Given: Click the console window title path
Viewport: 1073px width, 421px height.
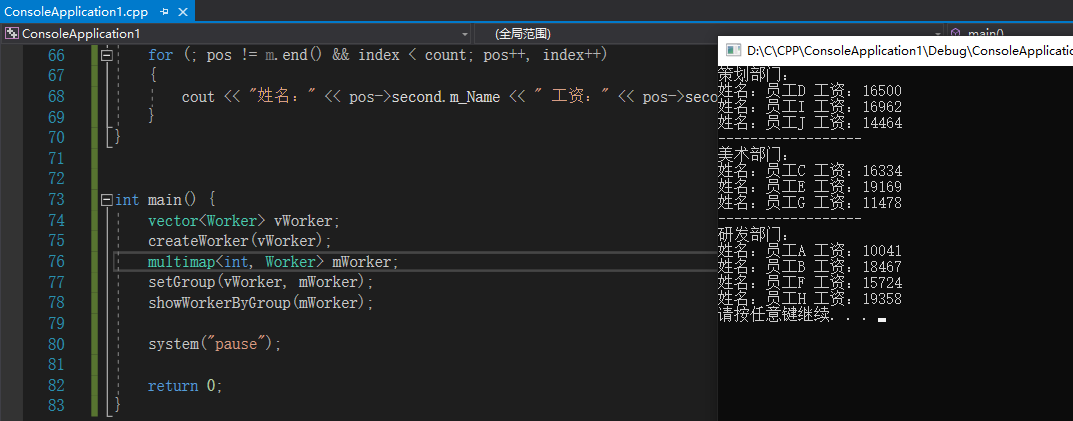Looking at the screenshot, I should coord(909,51).
